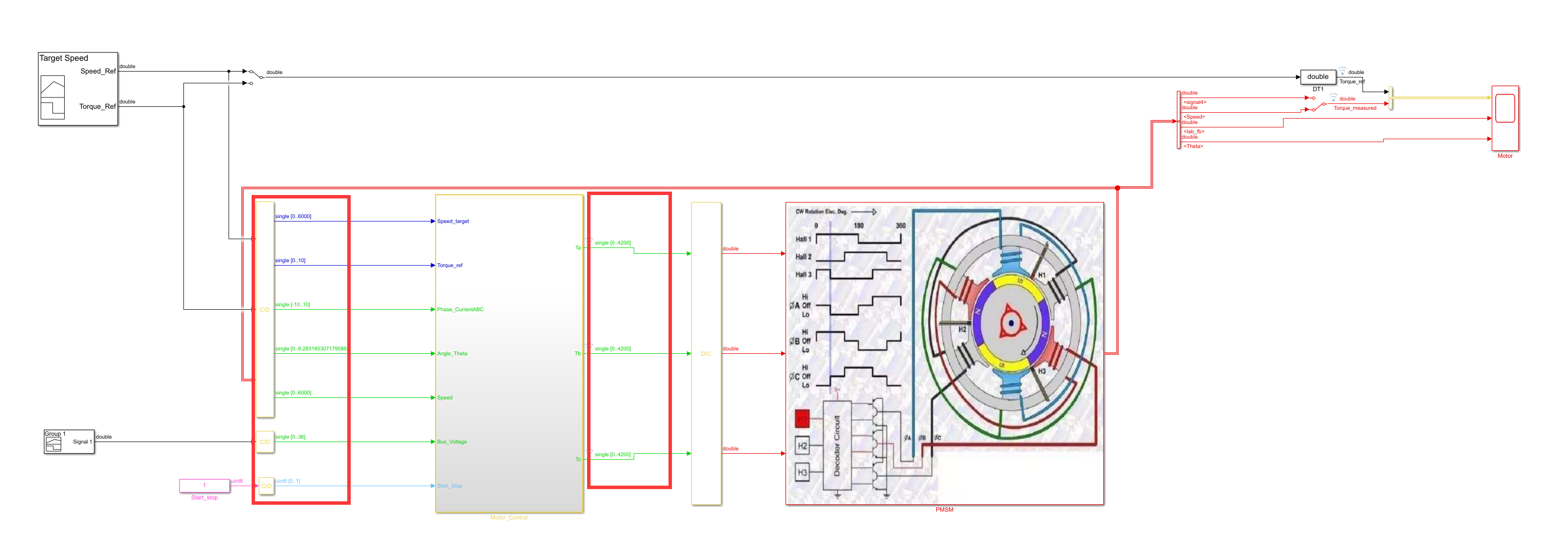Click the logging badge above Torque_measured
The height and width of the screenshot is (542, 1568).
point(1333,98)
